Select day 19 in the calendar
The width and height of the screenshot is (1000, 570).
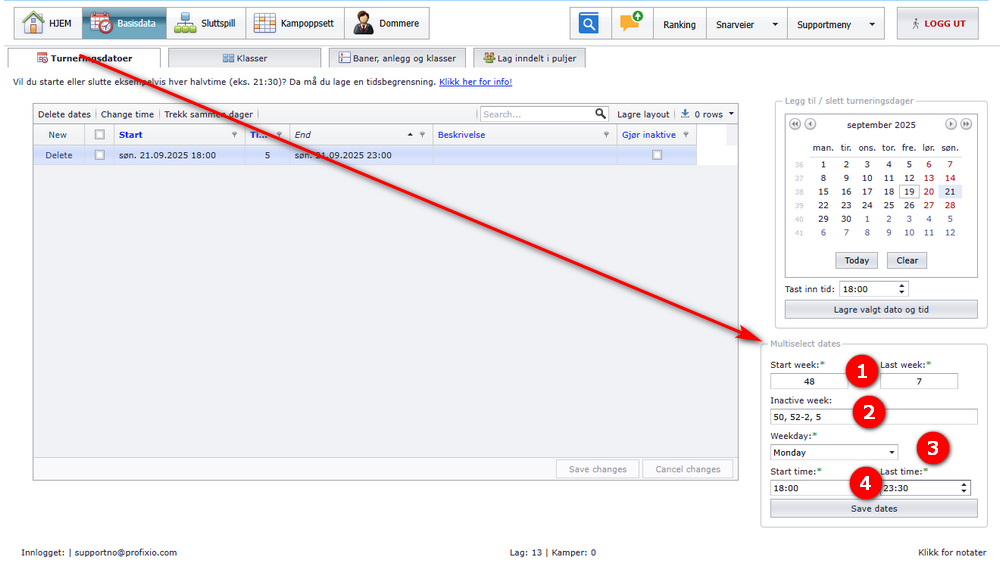(x=909, y=191)
